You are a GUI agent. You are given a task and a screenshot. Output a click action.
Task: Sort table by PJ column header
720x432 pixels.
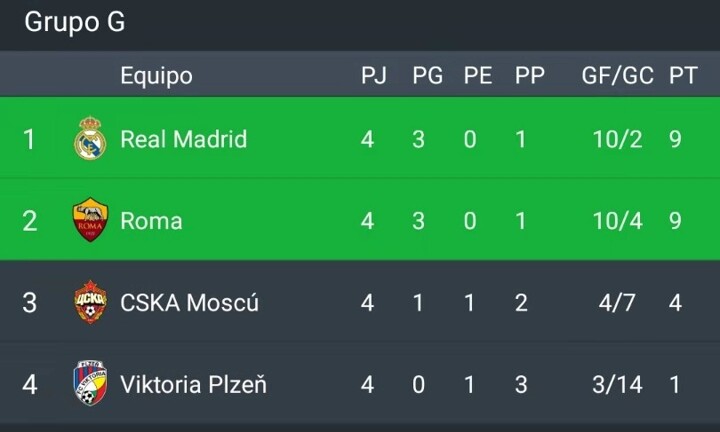[374, 75]
